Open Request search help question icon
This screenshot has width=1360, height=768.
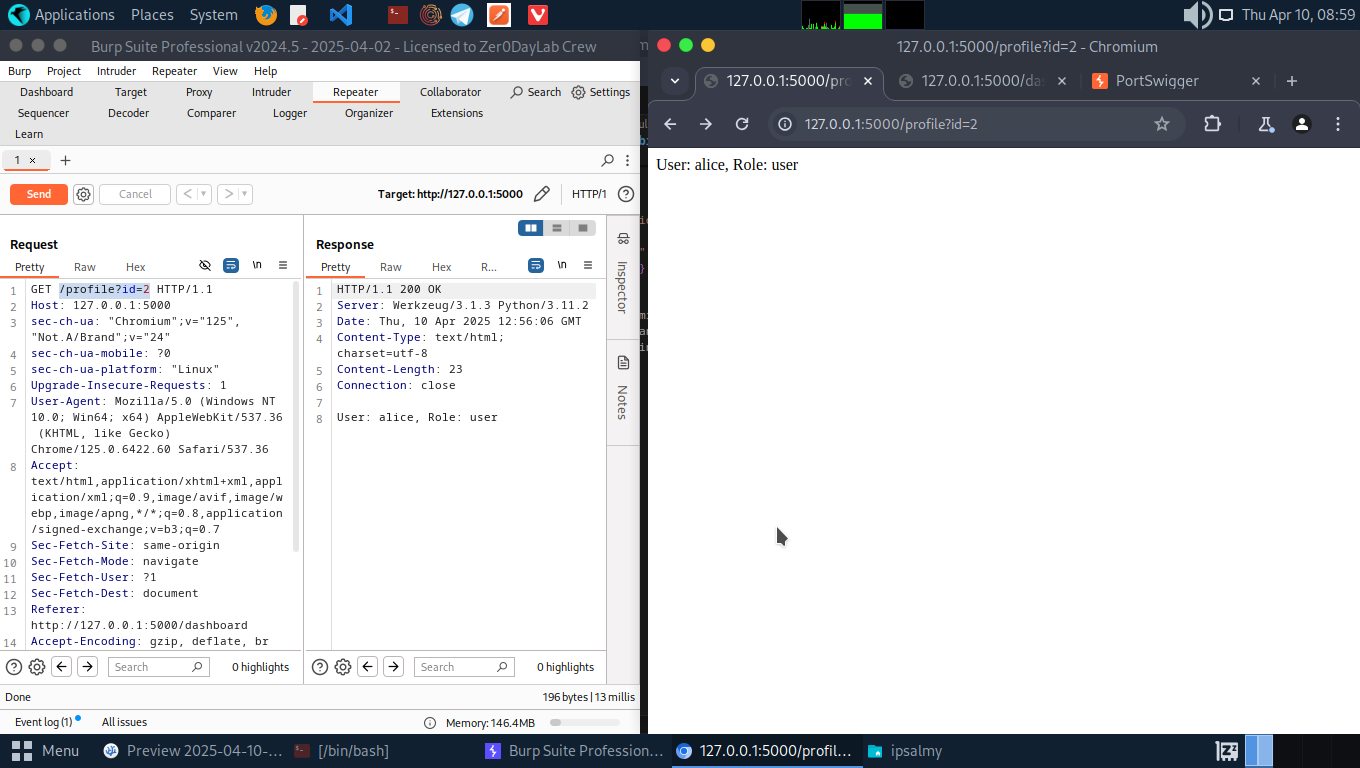pos(14,667)
